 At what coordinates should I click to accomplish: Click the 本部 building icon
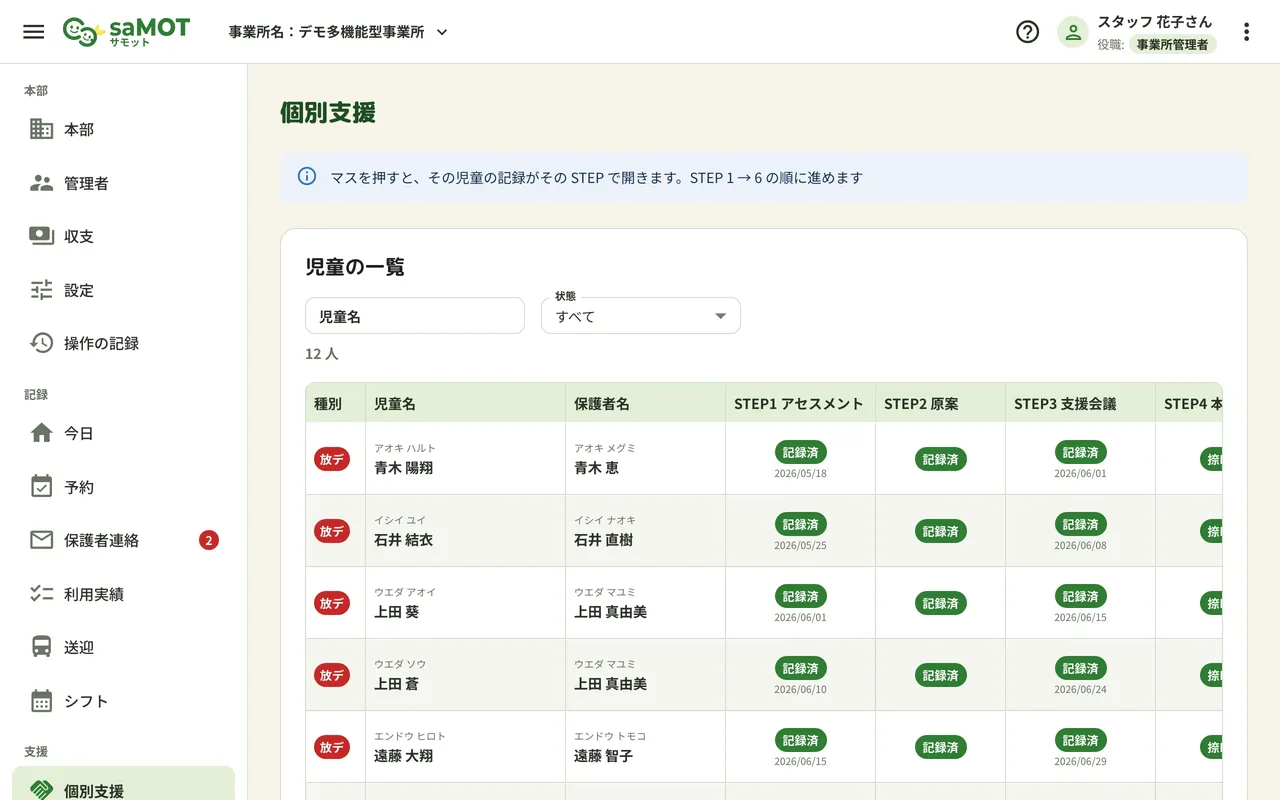pyautogui.click(x=41, y=129)
